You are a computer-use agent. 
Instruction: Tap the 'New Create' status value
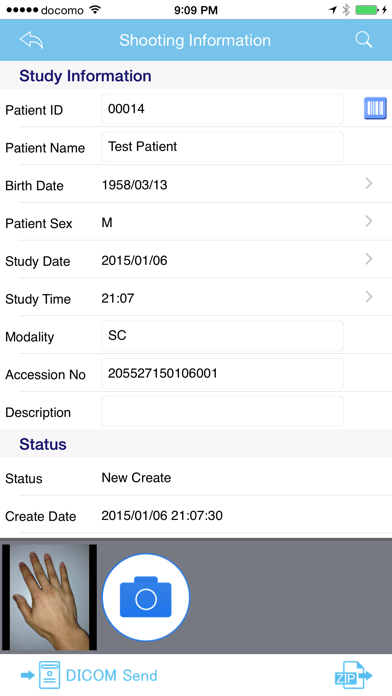tap(136, 478)
